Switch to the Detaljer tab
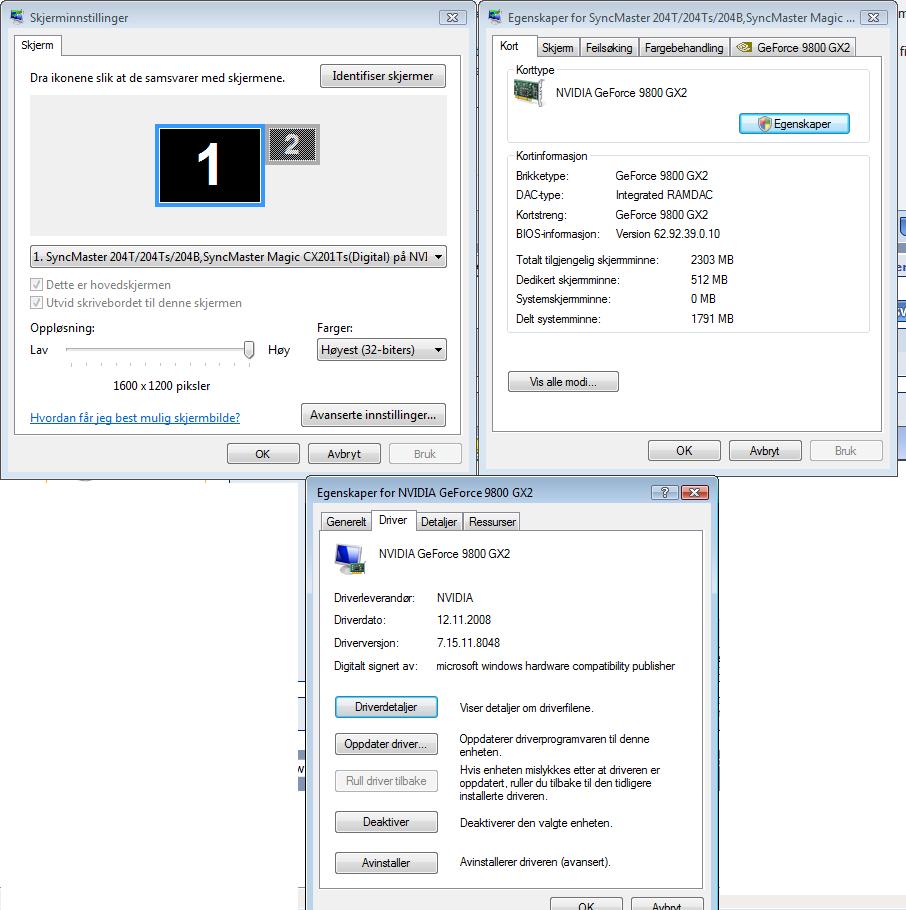The image size is (906, 910). 439,522
